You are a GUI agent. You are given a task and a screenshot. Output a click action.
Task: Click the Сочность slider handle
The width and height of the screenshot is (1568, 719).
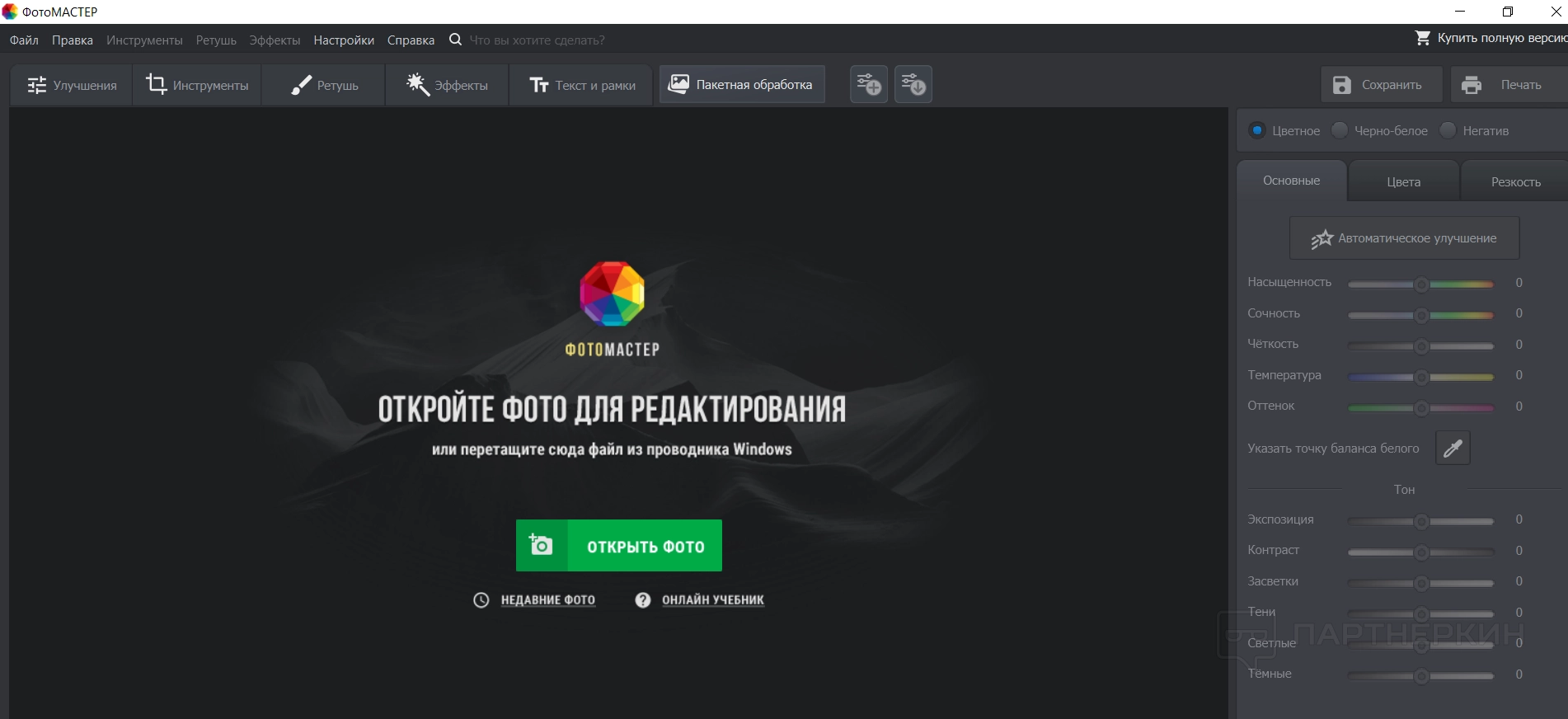1421,315
